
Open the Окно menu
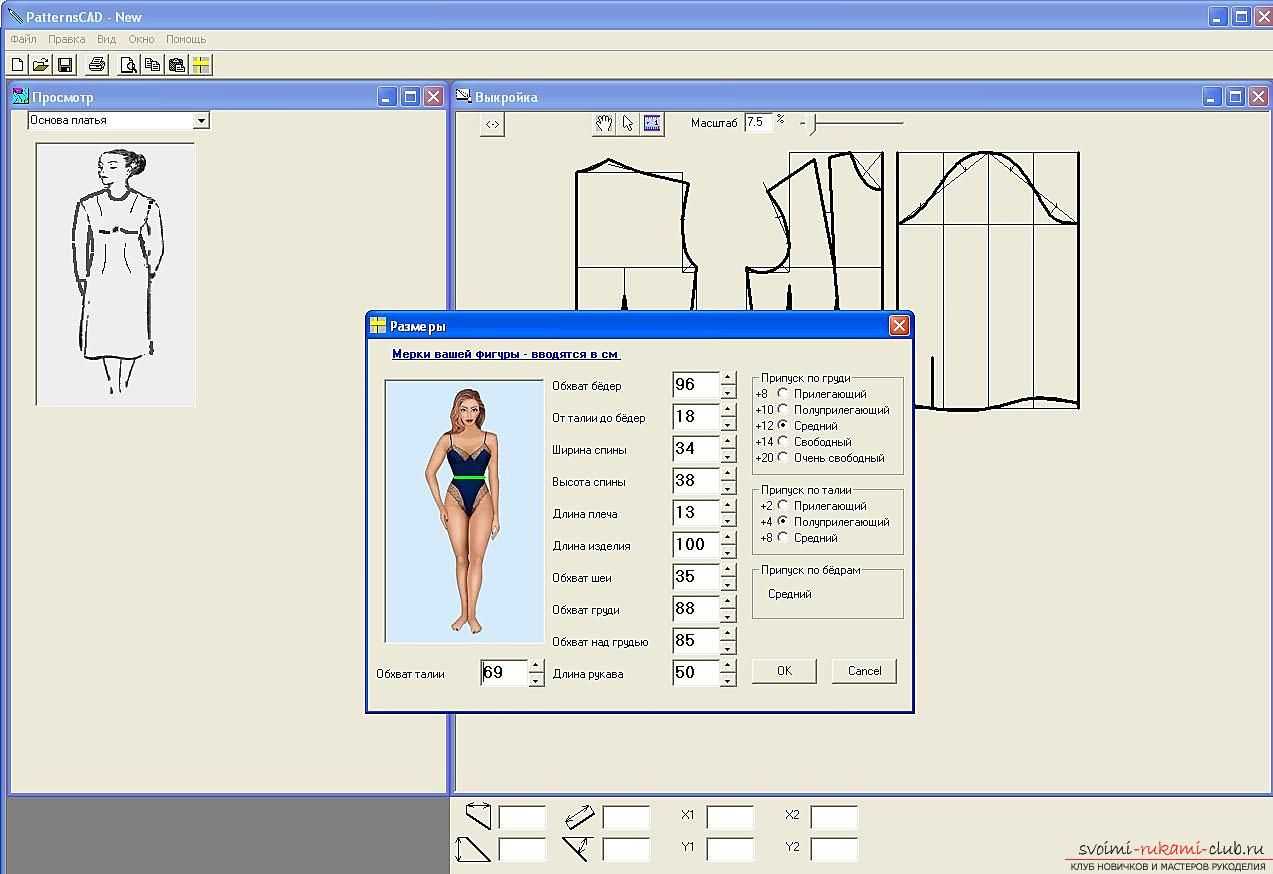142,40
